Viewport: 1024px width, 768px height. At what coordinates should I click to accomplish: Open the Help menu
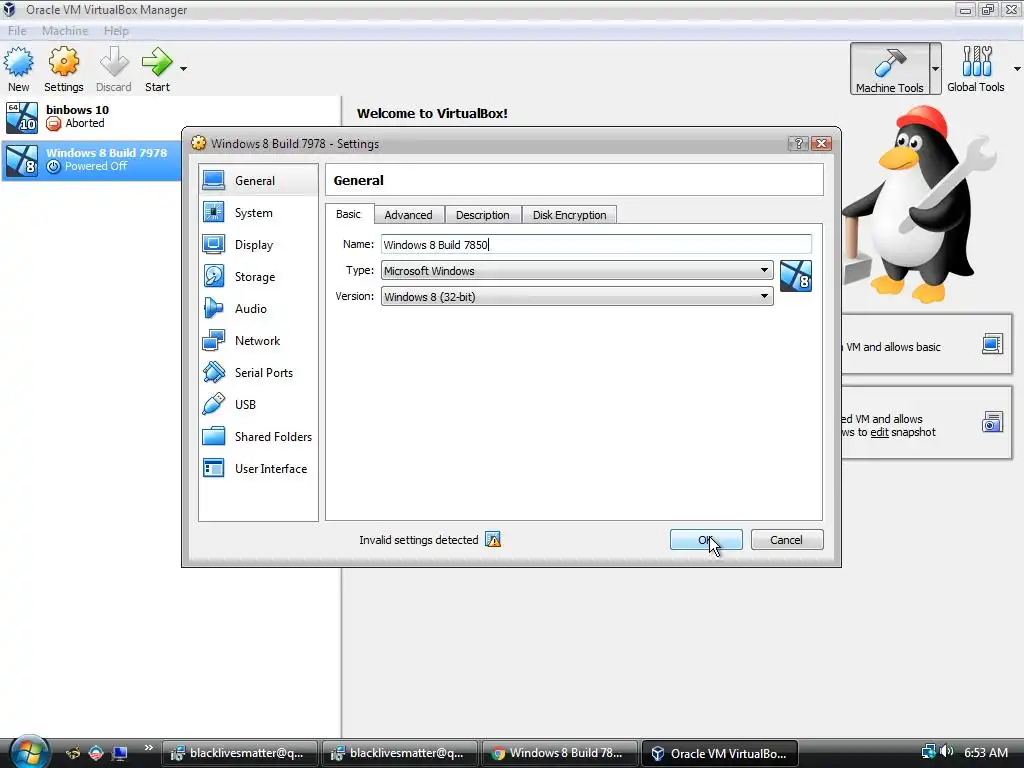116,31
